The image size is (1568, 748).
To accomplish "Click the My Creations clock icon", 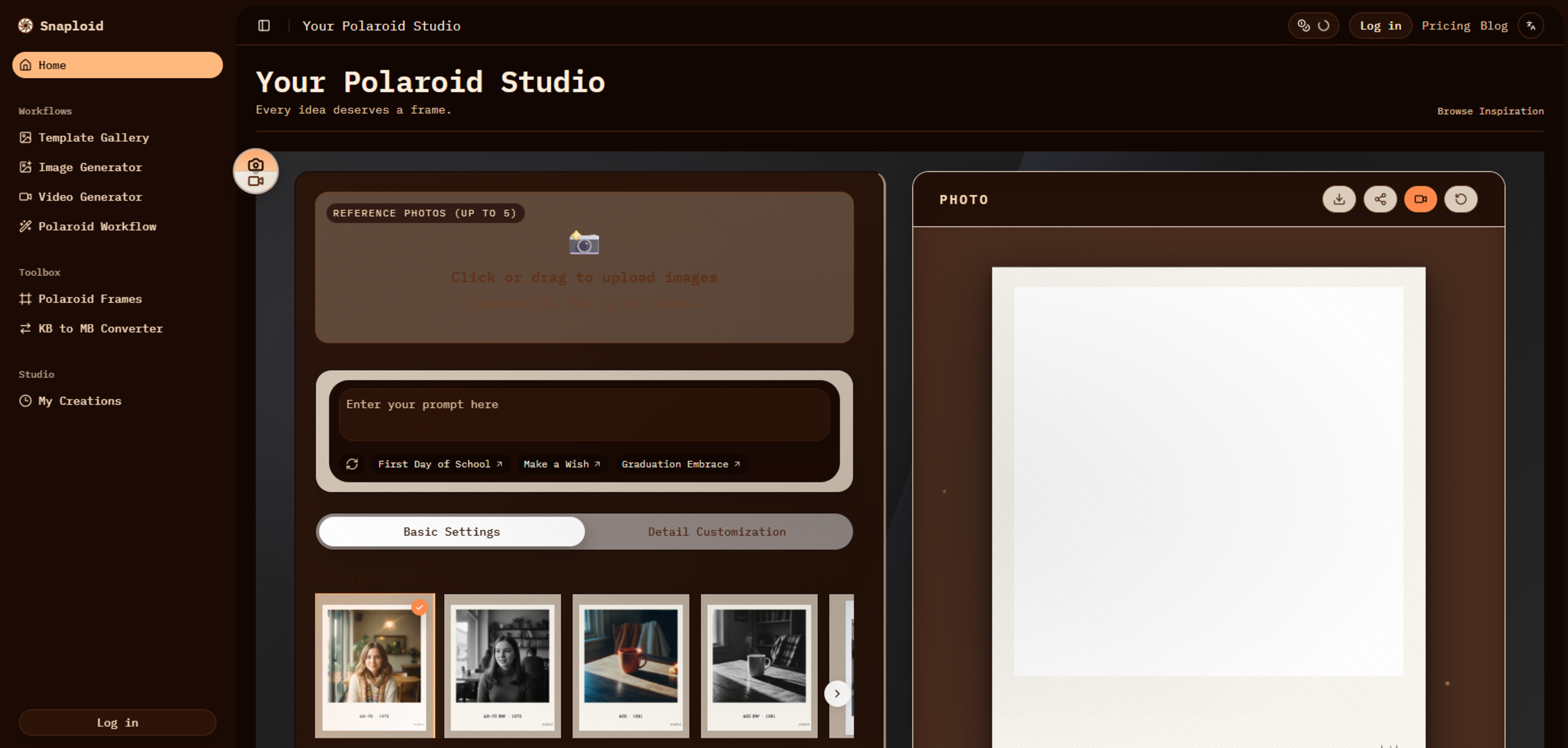I will (x=26, y=401).
